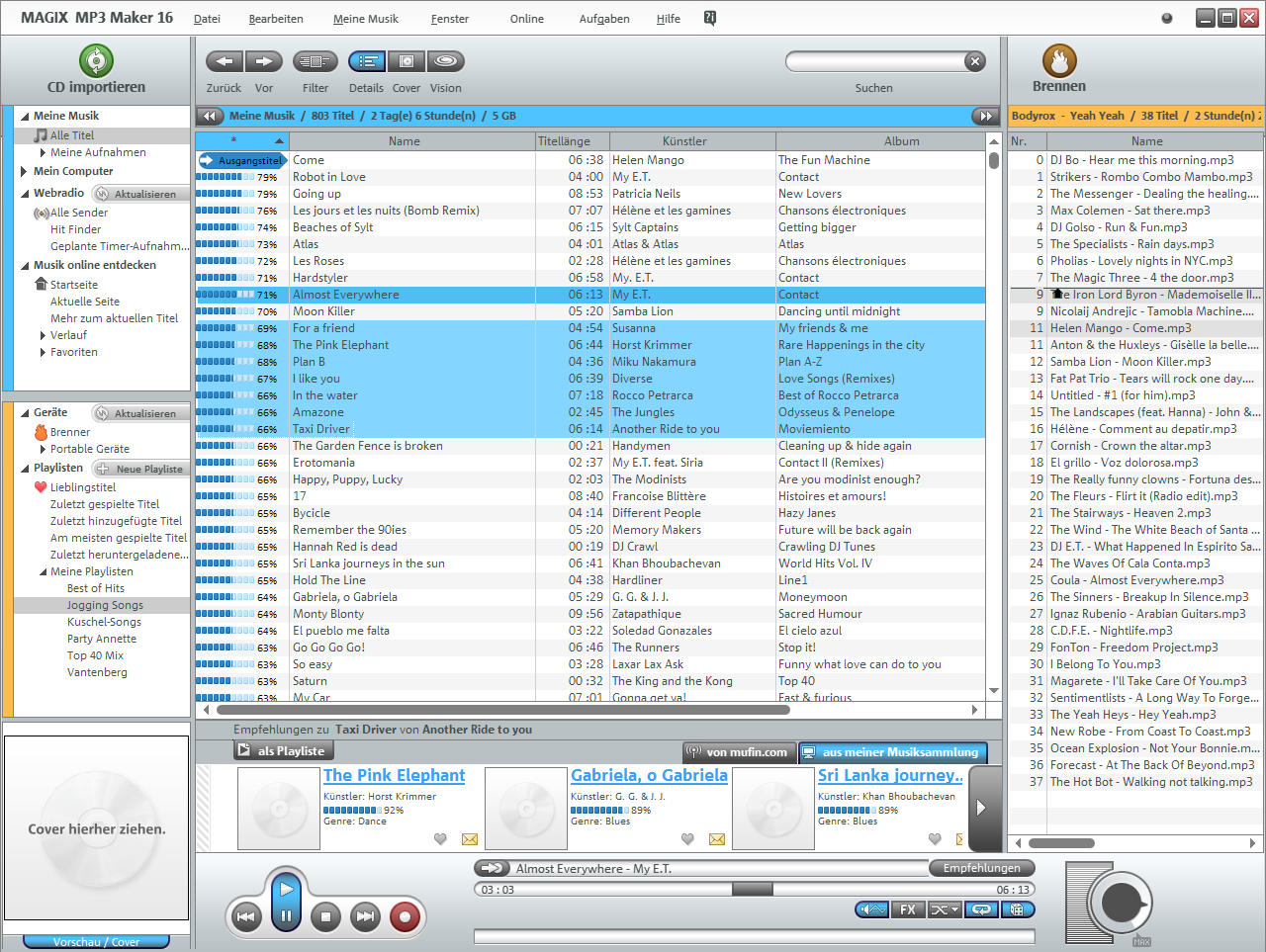Click Neue Playliste button
The height and width of the screenshot is (952, 1266).
click(139, 469)
